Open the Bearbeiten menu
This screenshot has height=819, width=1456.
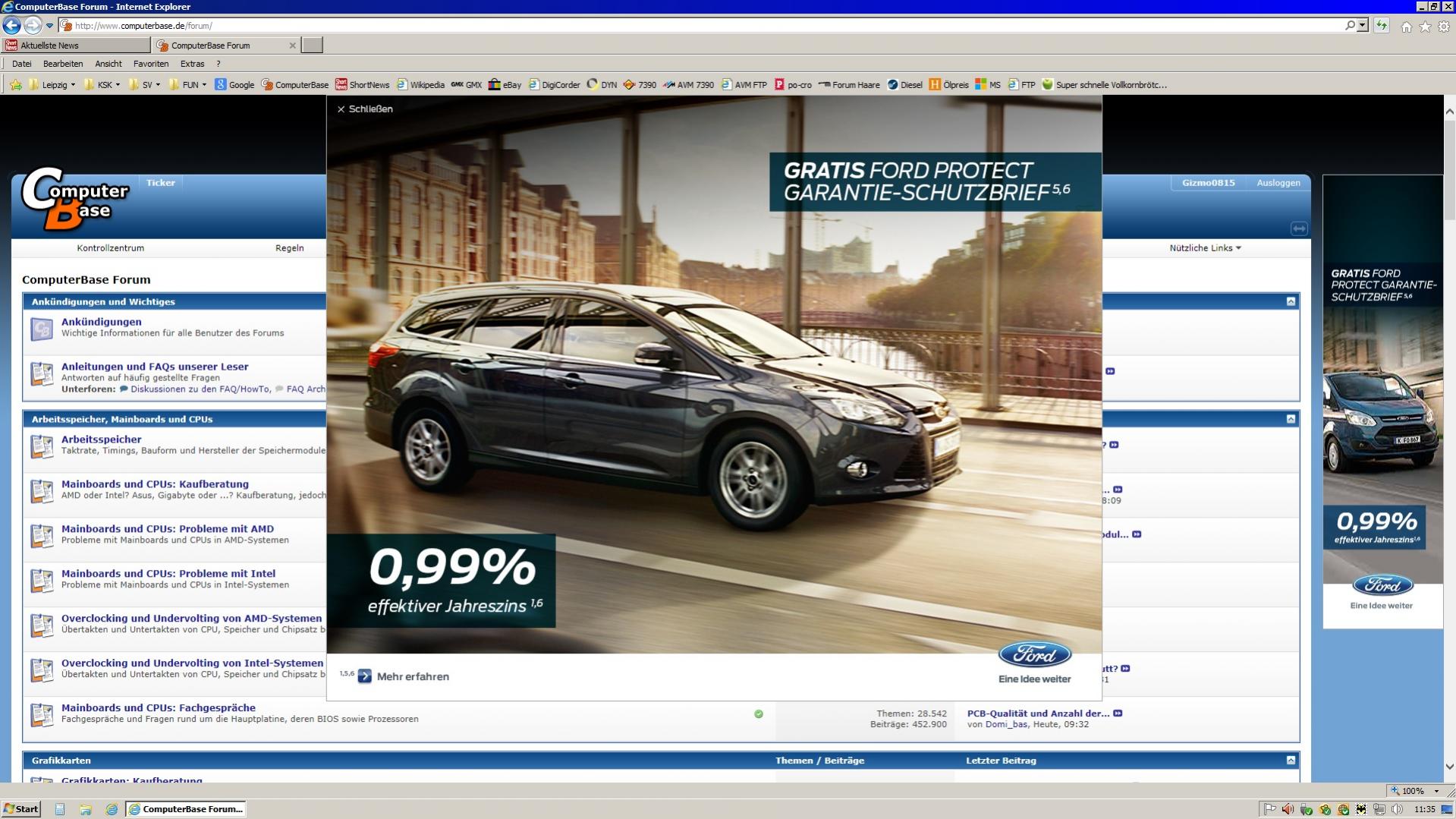[x=63, y=64]
